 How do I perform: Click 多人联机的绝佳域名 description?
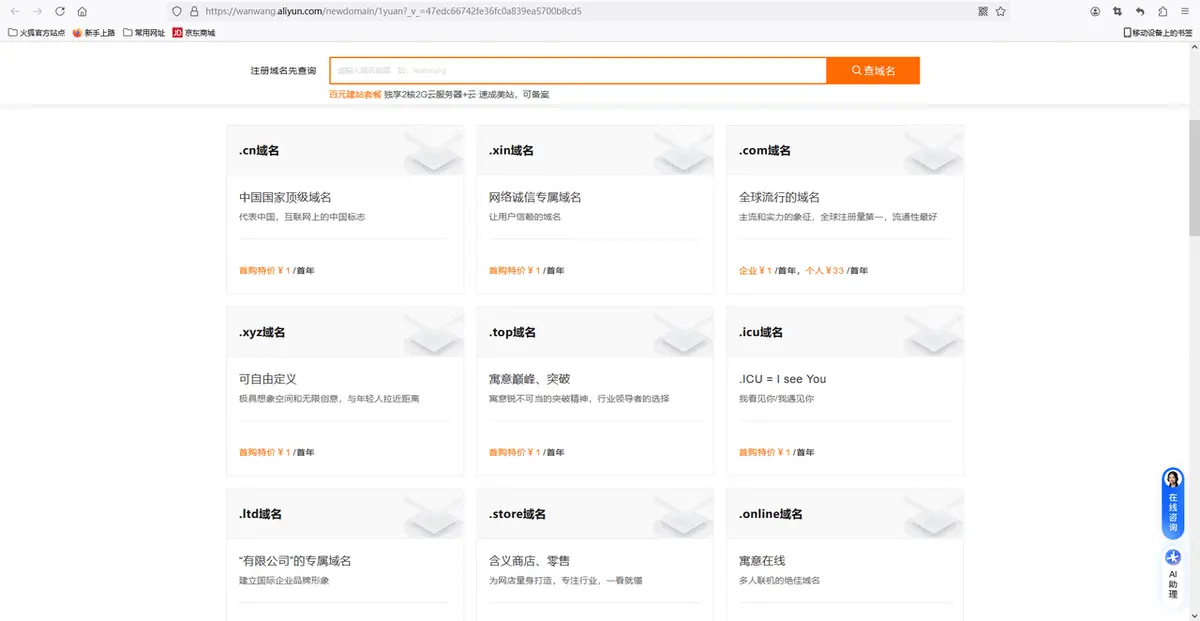[x=779, y=581]
